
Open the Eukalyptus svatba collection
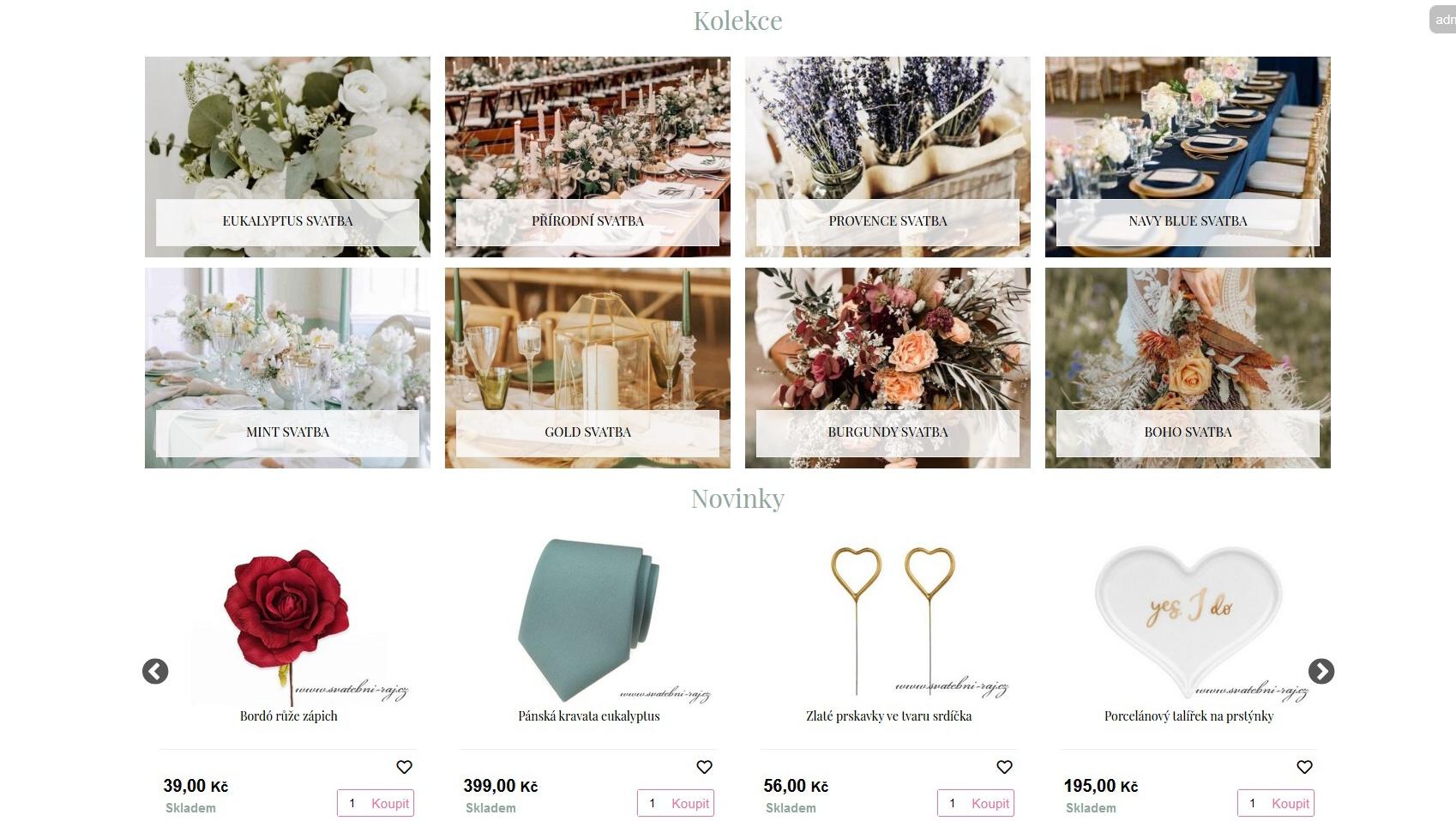click(x=287, y=157)
